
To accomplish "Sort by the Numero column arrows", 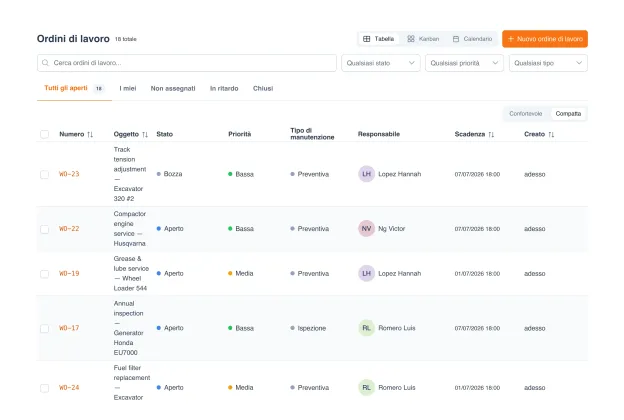I will (x=90, y=135).
